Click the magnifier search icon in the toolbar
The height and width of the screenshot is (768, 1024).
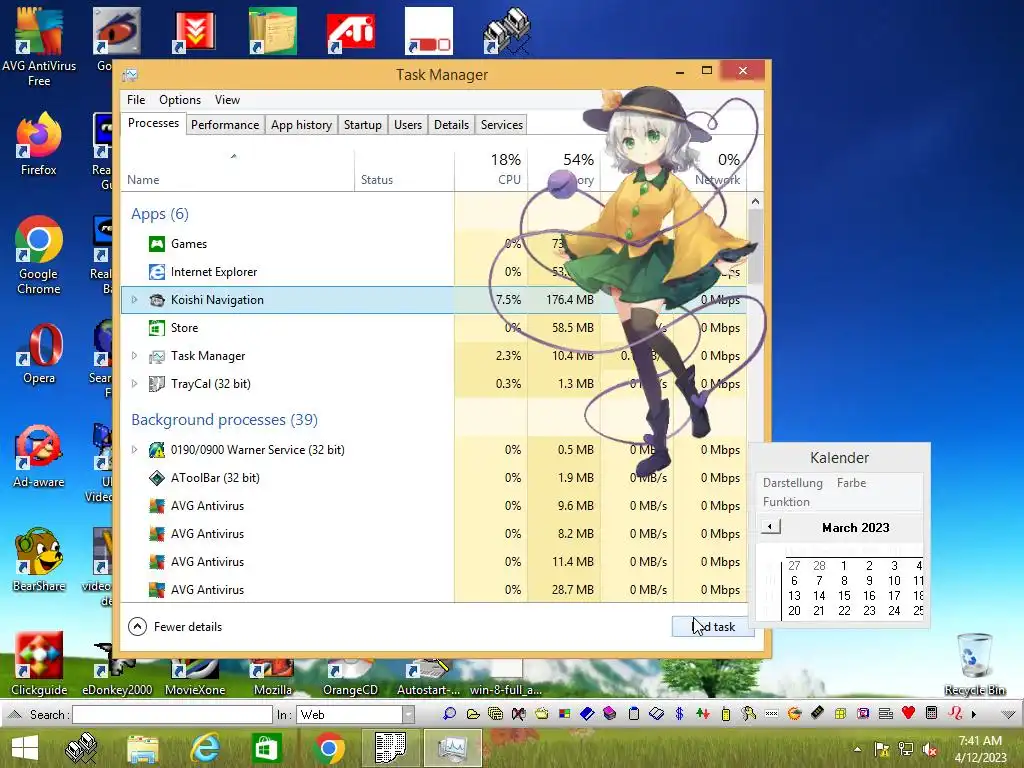[x=449, y=714]
